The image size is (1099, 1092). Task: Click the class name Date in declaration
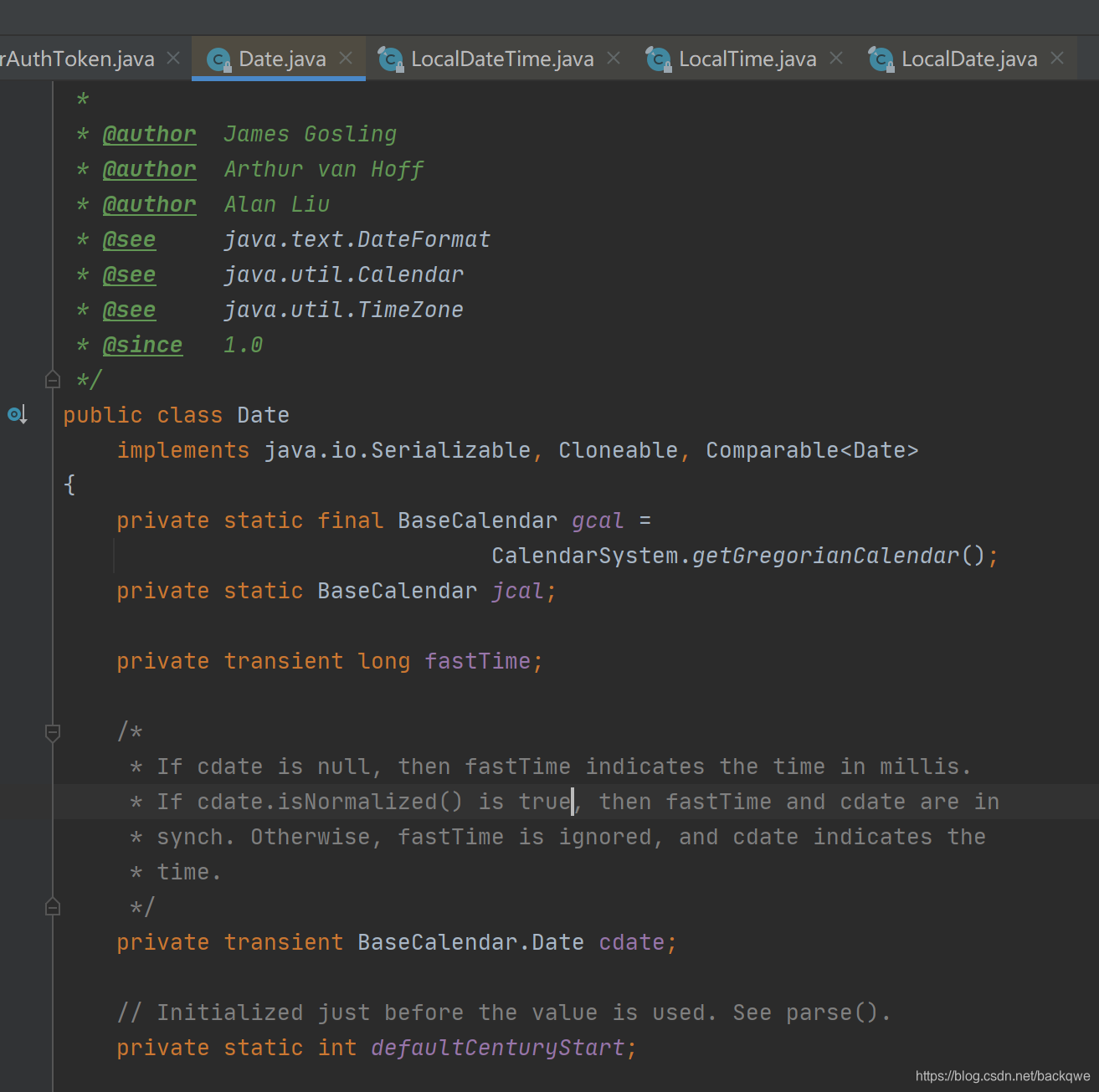264,415
